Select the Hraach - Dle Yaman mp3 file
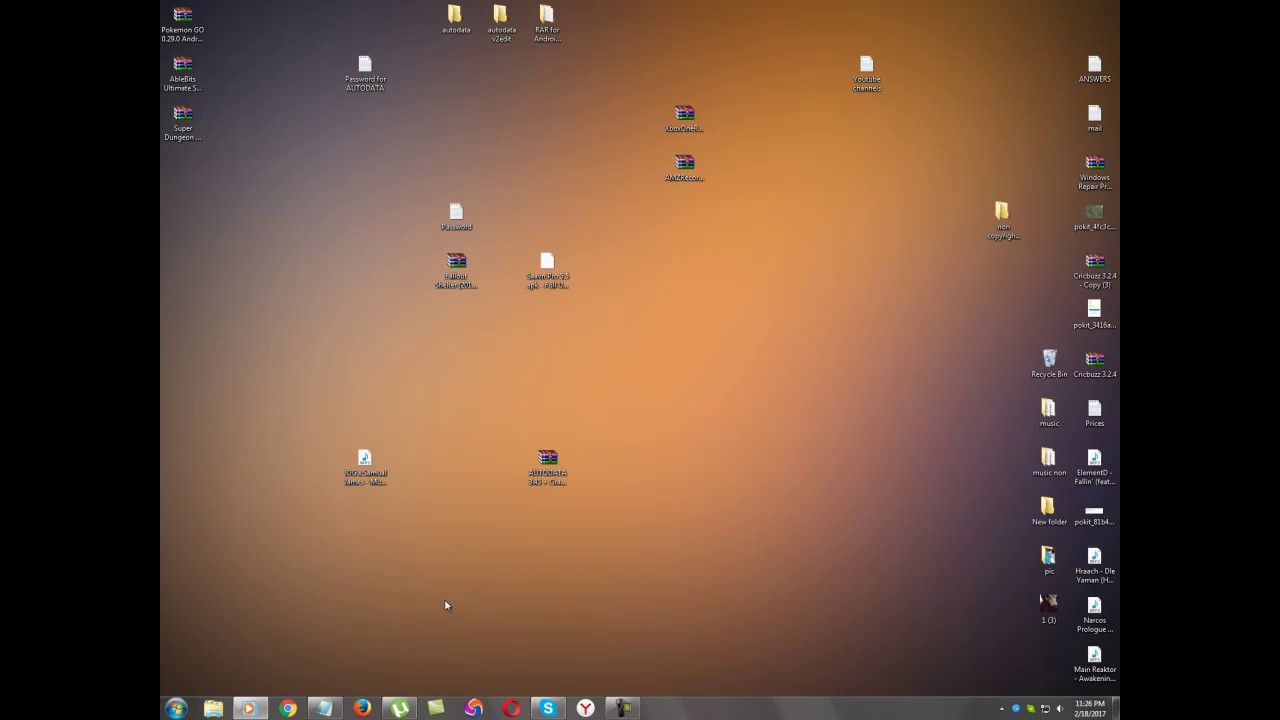Viewport: 1280px width, 720px height. (x=1094, y=565)
